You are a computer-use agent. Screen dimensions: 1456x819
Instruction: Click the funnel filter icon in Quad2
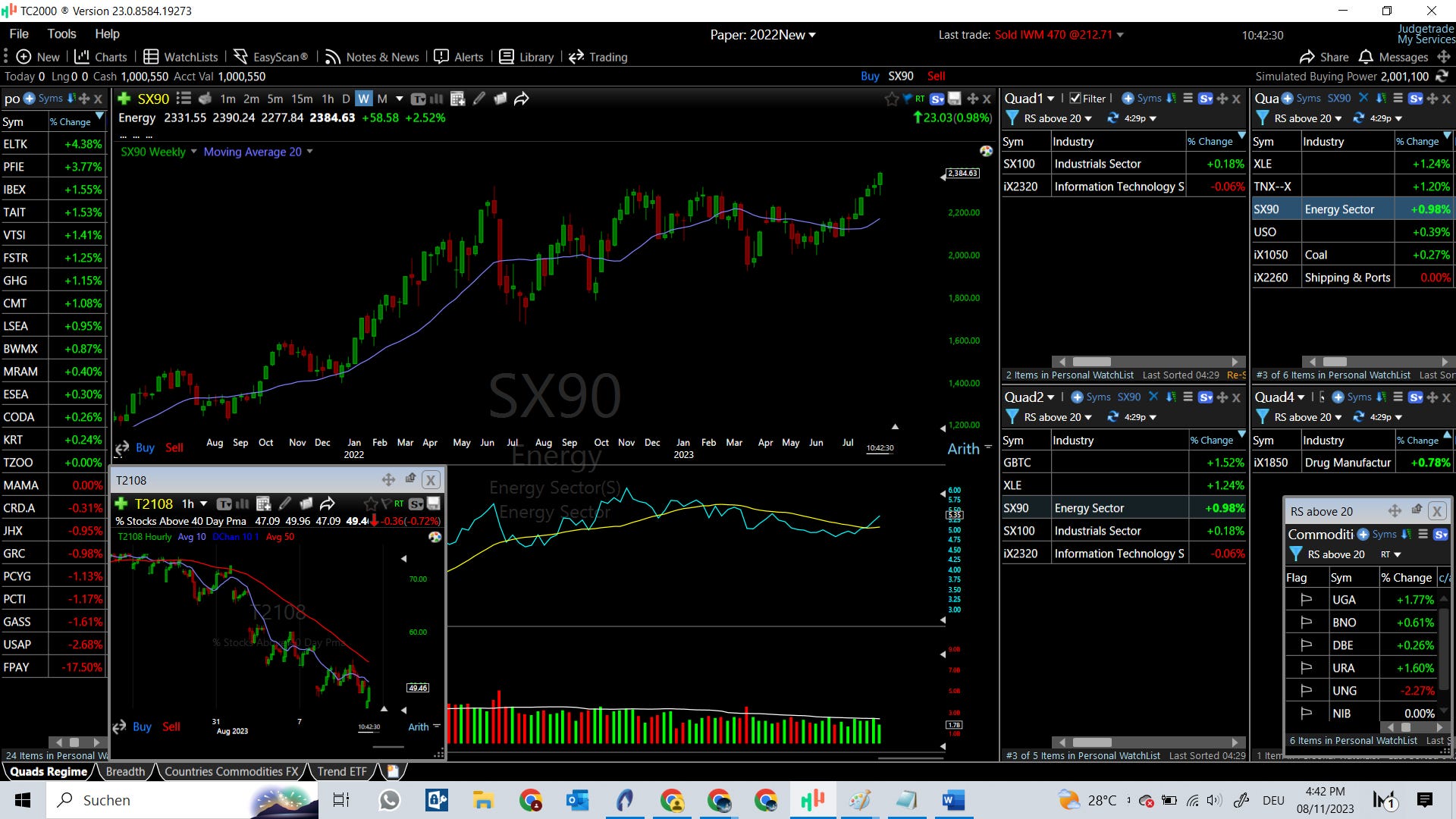[x=1012, y=417]
